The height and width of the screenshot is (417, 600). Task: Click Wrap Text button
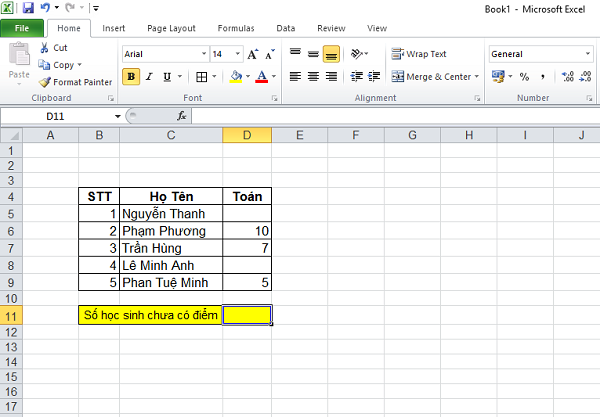point(419,54)
